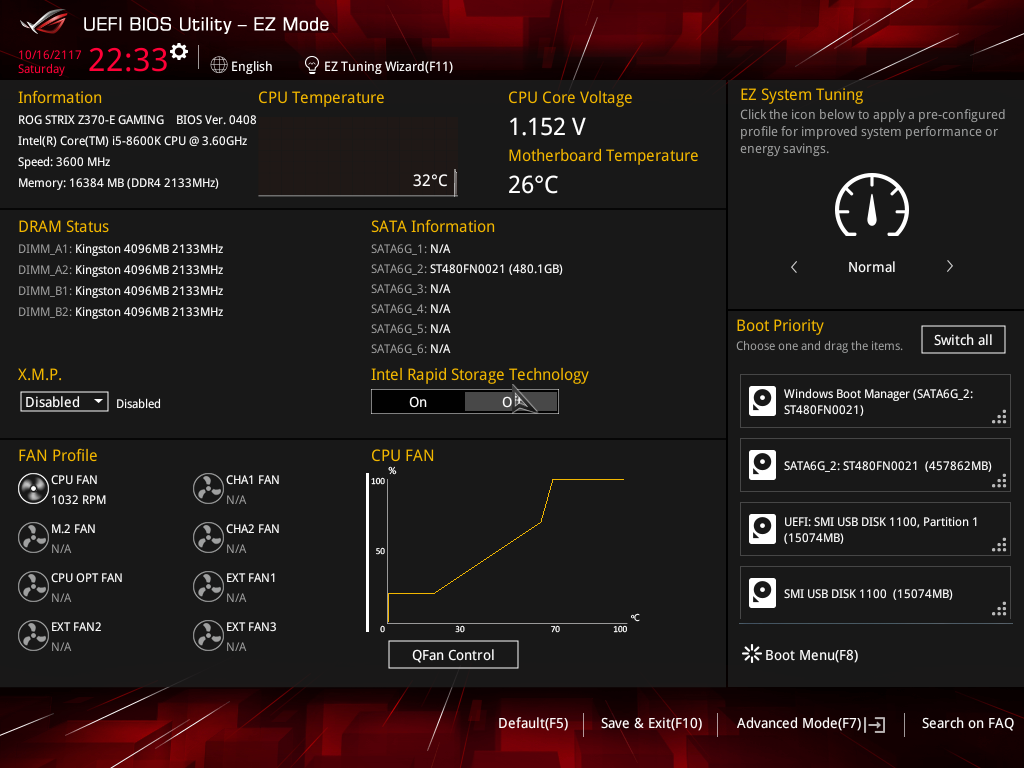Viewport: 1024px width, 768px height.
Task: Select the M.2 FAN fan icon
Action: pyautogui.click(x=33, y=537)
